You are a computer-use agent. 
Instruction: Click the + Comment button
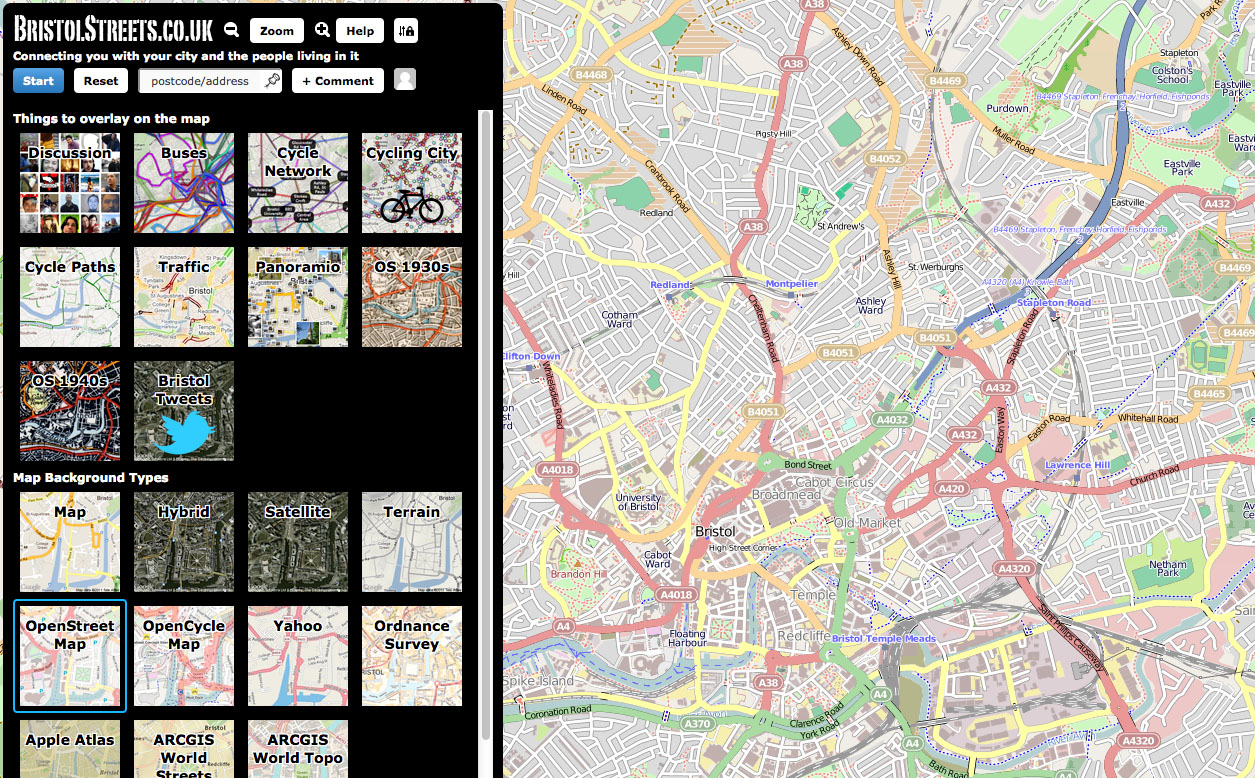pyautogui.click(x=338, y=81)
